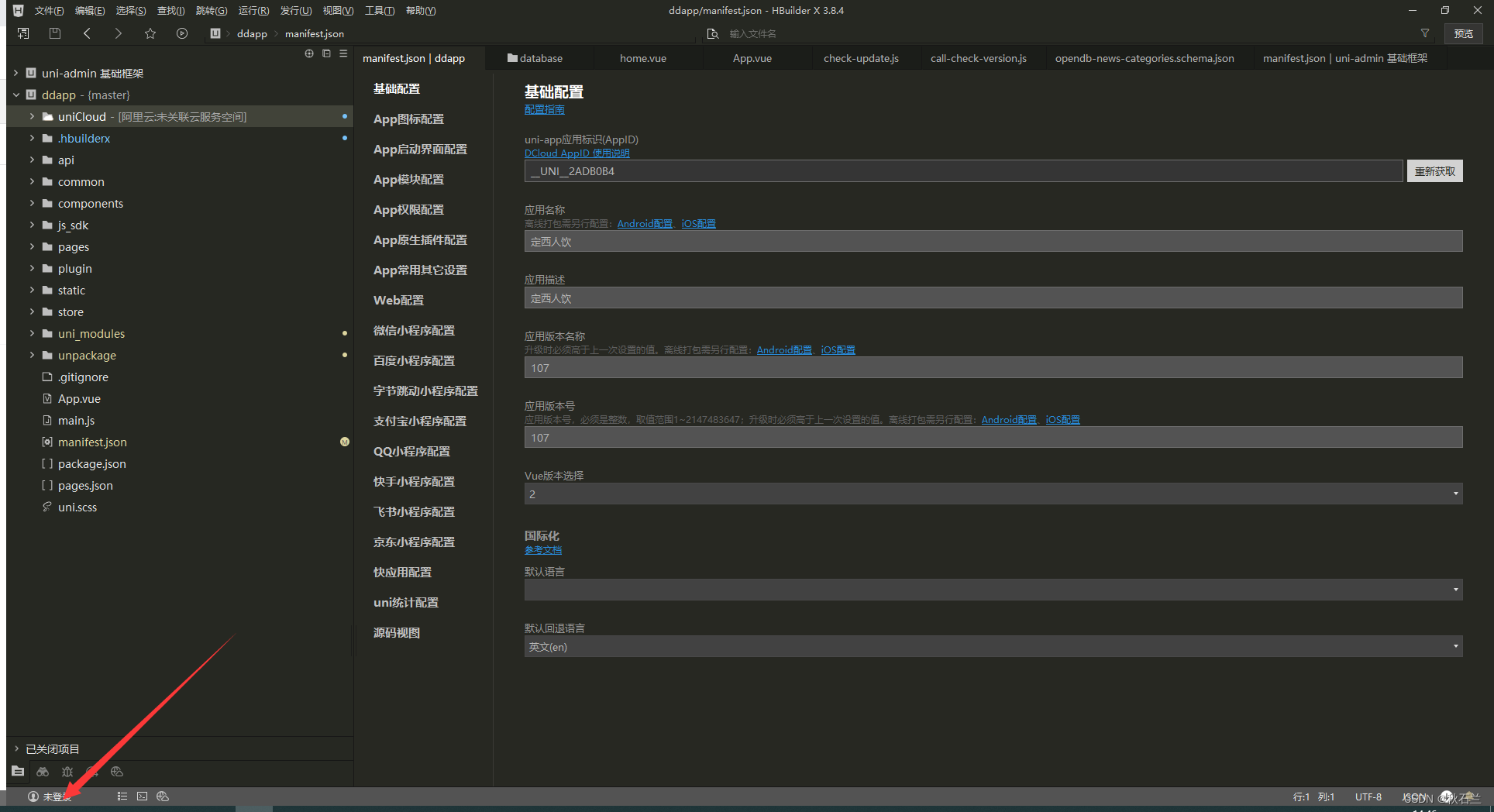Click the 应用版本号 input field

click(x=993, y=438)
